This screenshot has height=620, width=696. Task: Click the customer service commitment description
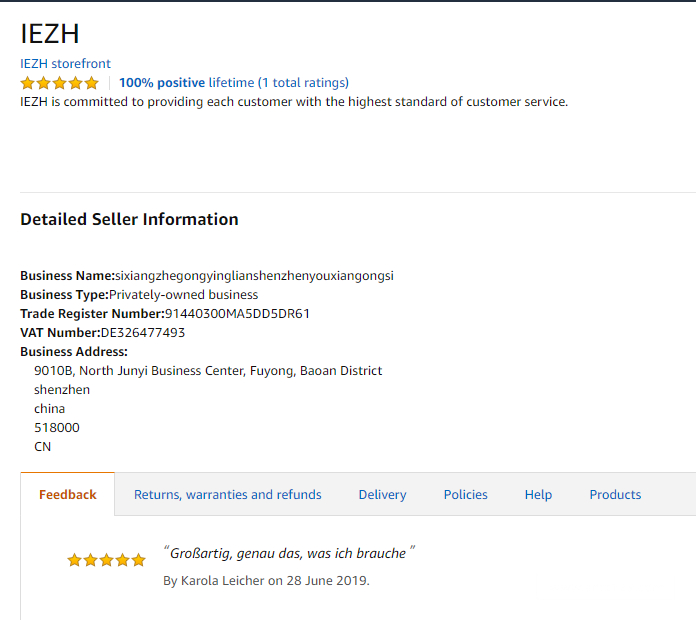tap(294, 101)
